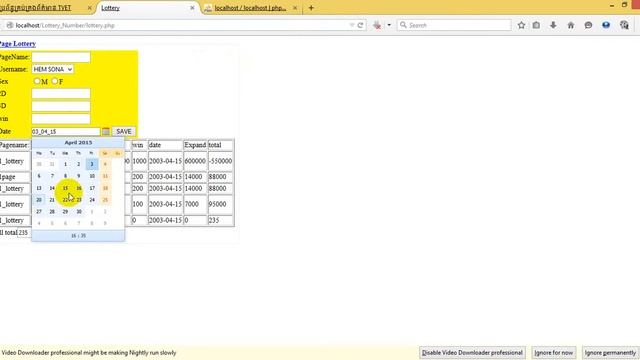The image size is (640, 360).
Task: Click the browser Search box
Action: (x=454, y=25)
